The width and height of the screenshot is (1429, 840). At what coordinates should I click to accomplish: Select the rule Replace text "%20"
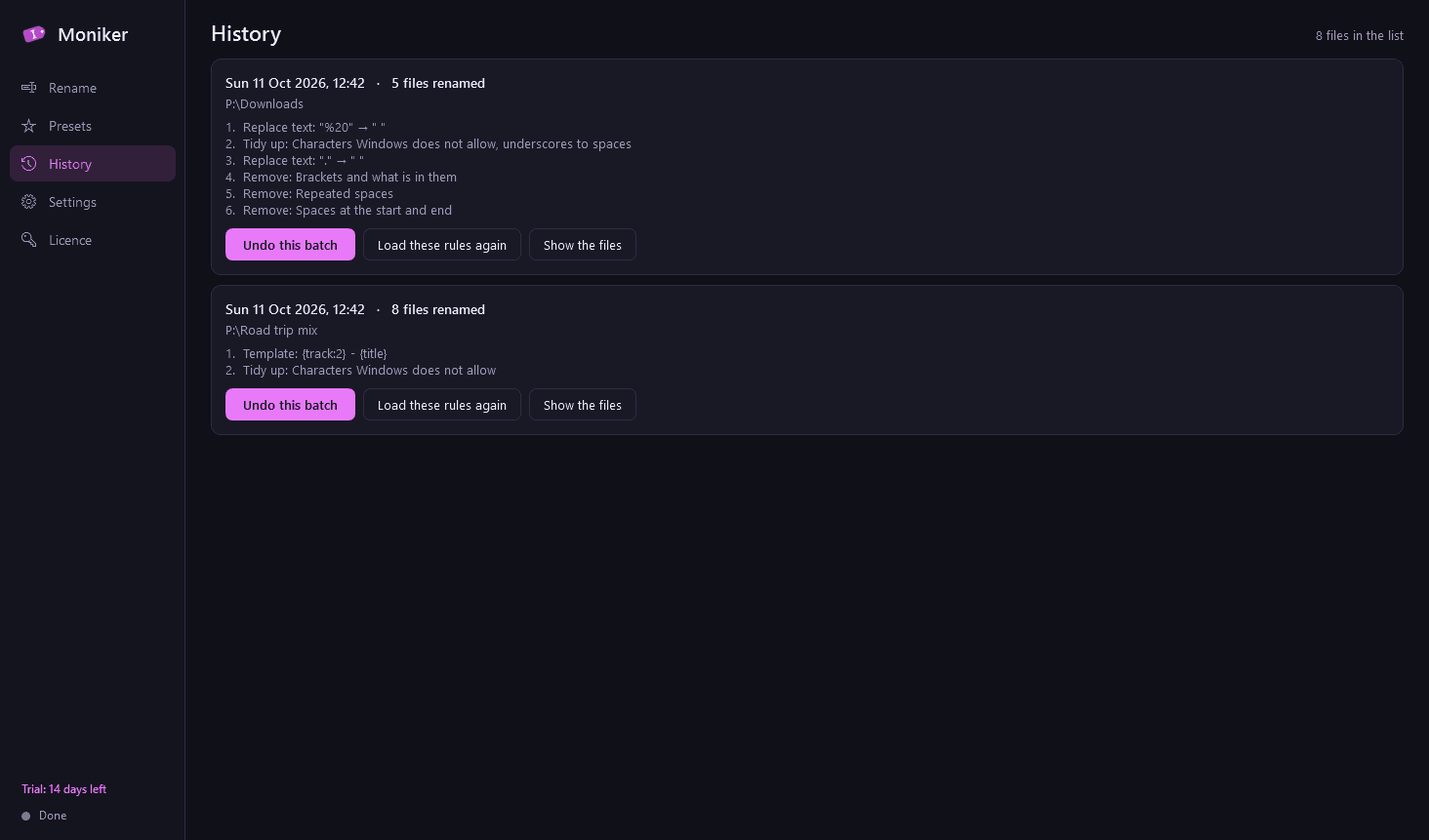(306, 128)
